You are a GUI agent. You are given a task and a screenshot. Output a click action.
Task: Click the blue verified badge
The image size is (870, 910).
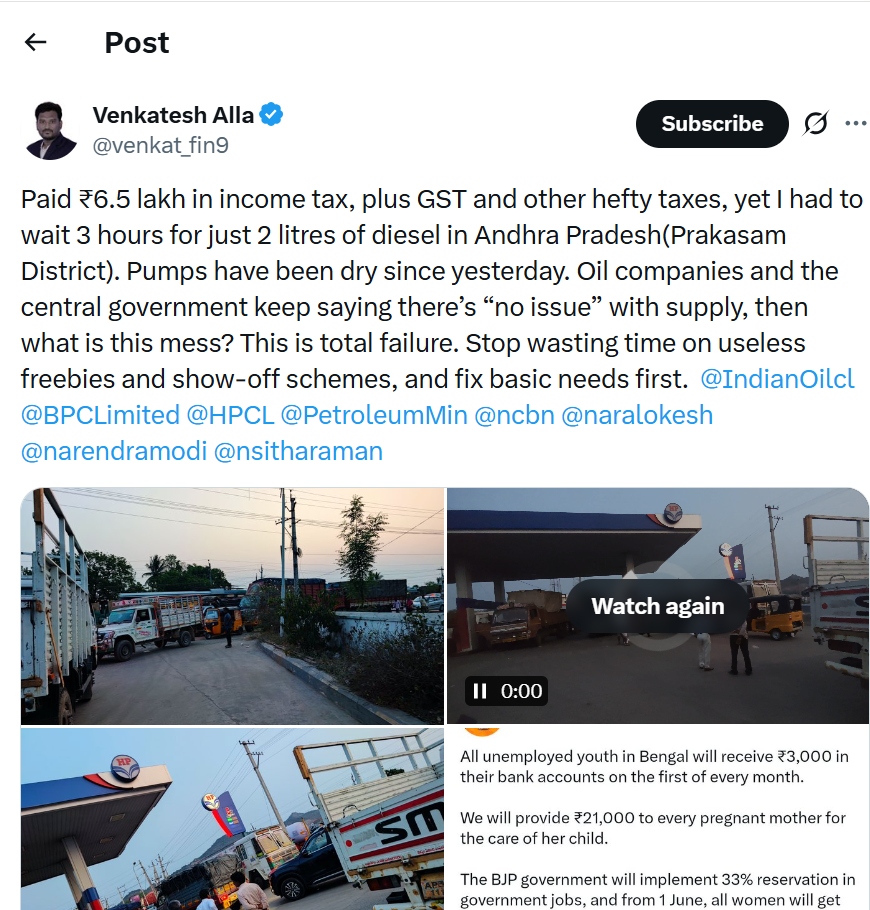coord(272,115)
